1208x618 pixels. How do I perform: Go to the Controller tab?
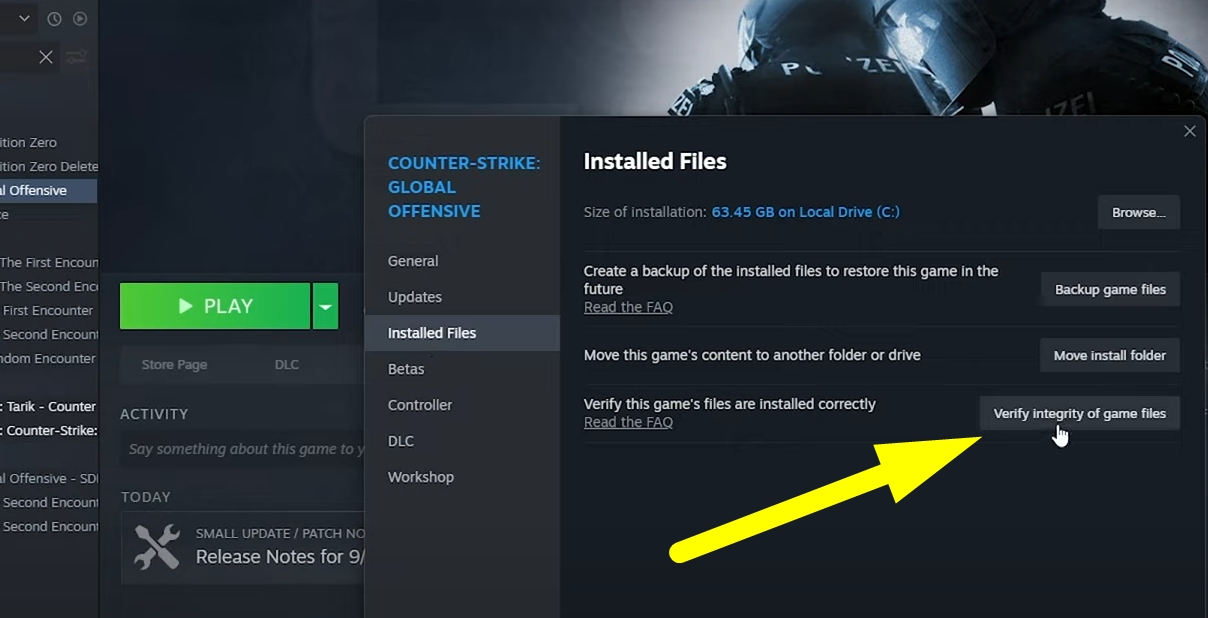[420, 405]
